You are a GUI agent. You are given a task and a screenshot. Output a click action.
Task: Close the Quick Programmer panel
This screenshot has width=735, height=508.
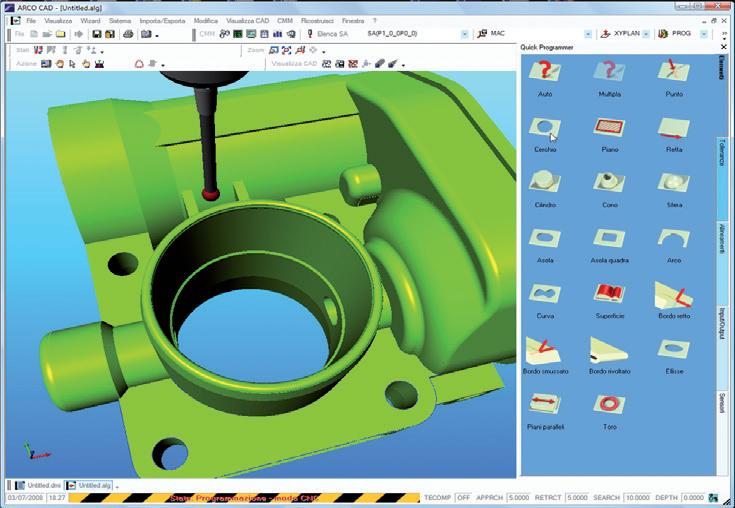(723, 47)
